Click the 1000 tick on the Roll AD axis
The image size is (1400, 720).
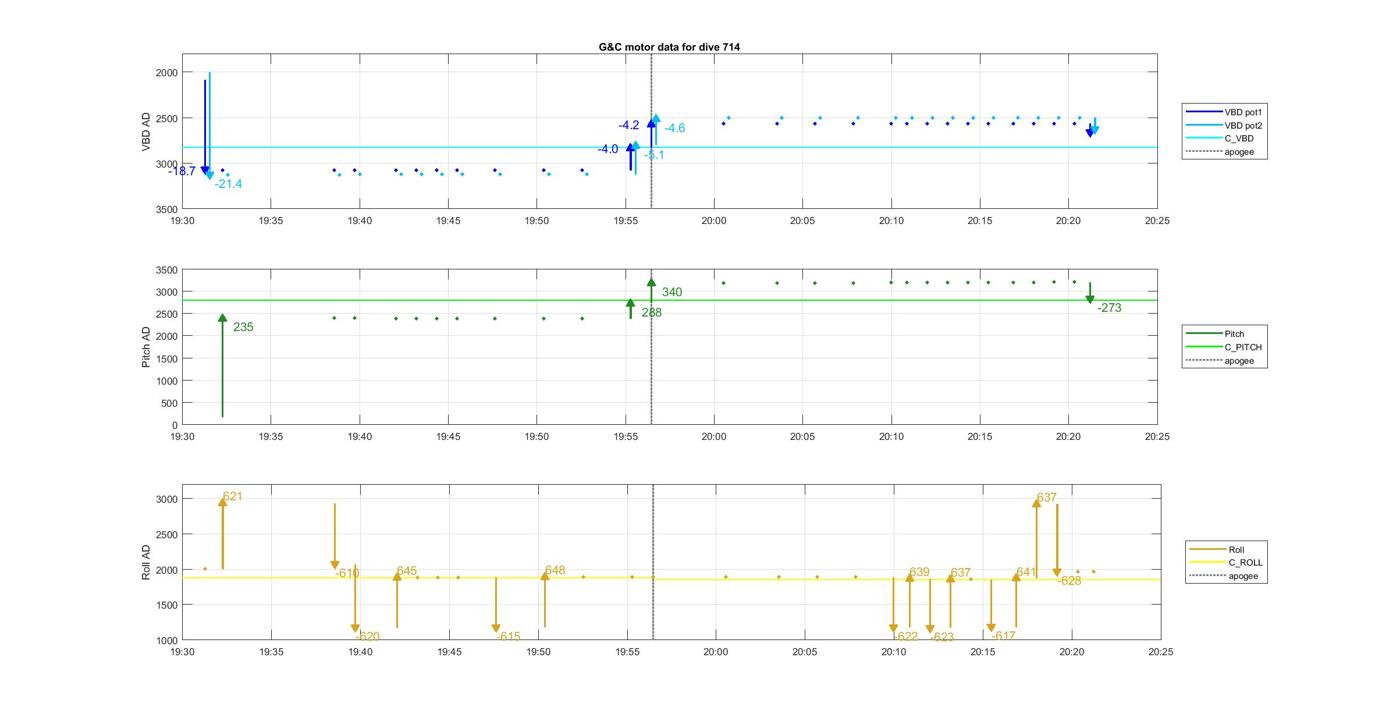click(x=166, y=641)
